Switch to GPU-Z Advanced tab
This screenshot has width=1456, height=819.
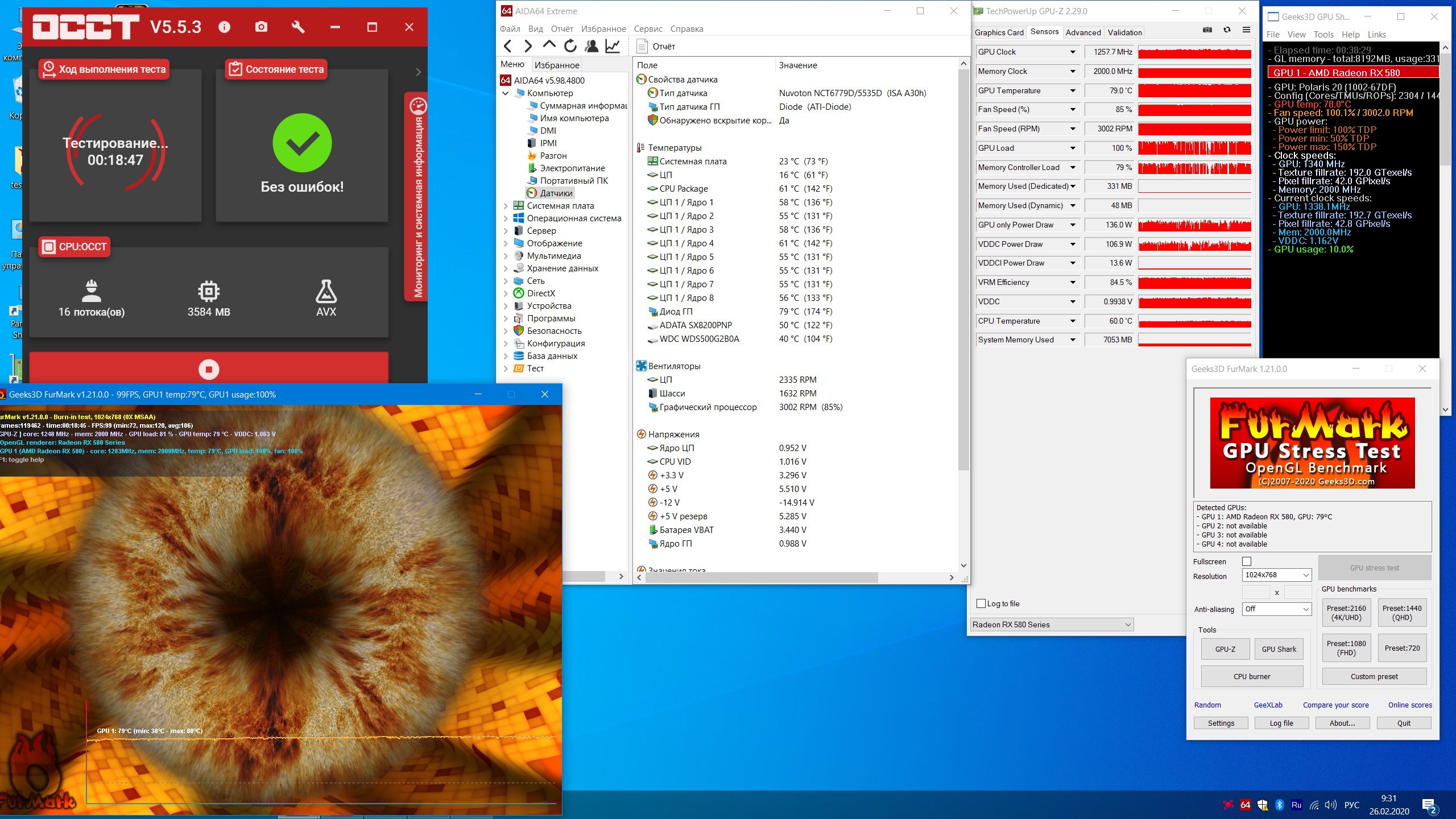click(1083, 32)
